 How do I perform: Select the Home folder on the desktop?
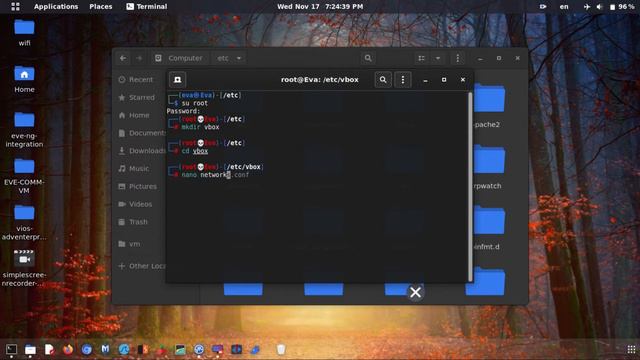(x=24, y=79)
